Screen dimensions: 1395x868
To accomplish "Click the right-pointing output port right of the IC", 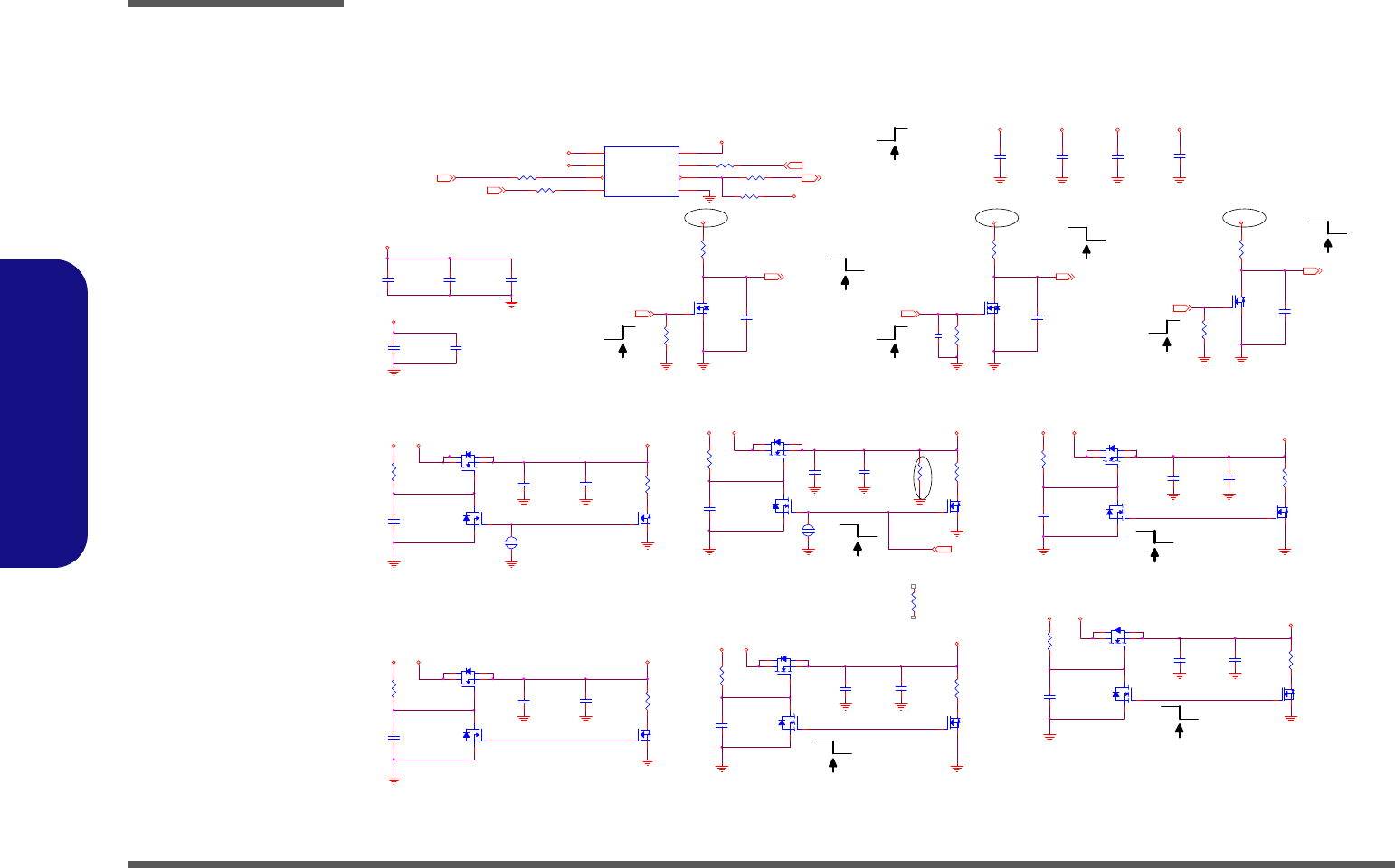I will pos(811,178).
